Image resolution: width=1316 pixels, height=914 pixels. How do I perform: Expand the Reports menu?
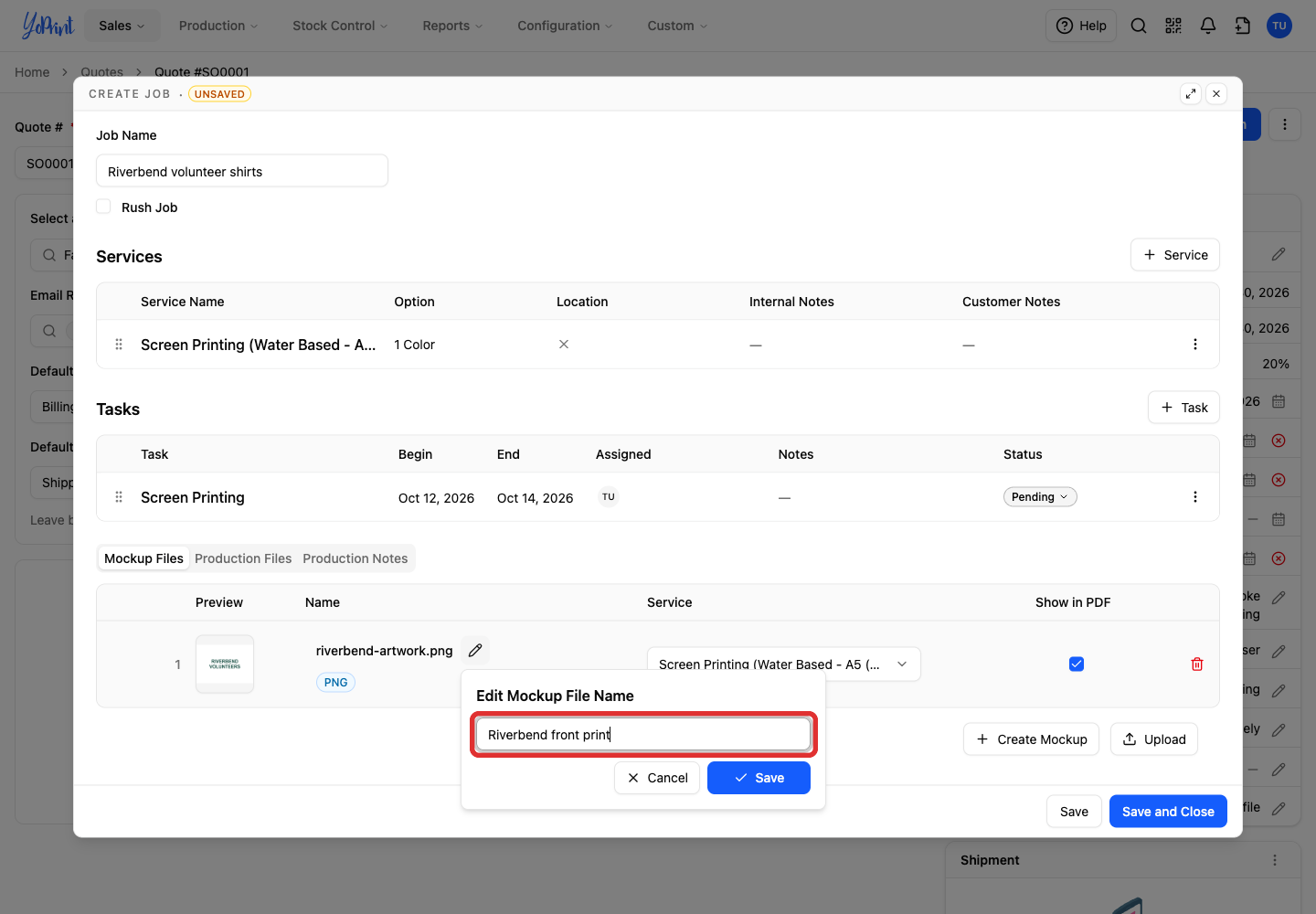coord(452,26)
